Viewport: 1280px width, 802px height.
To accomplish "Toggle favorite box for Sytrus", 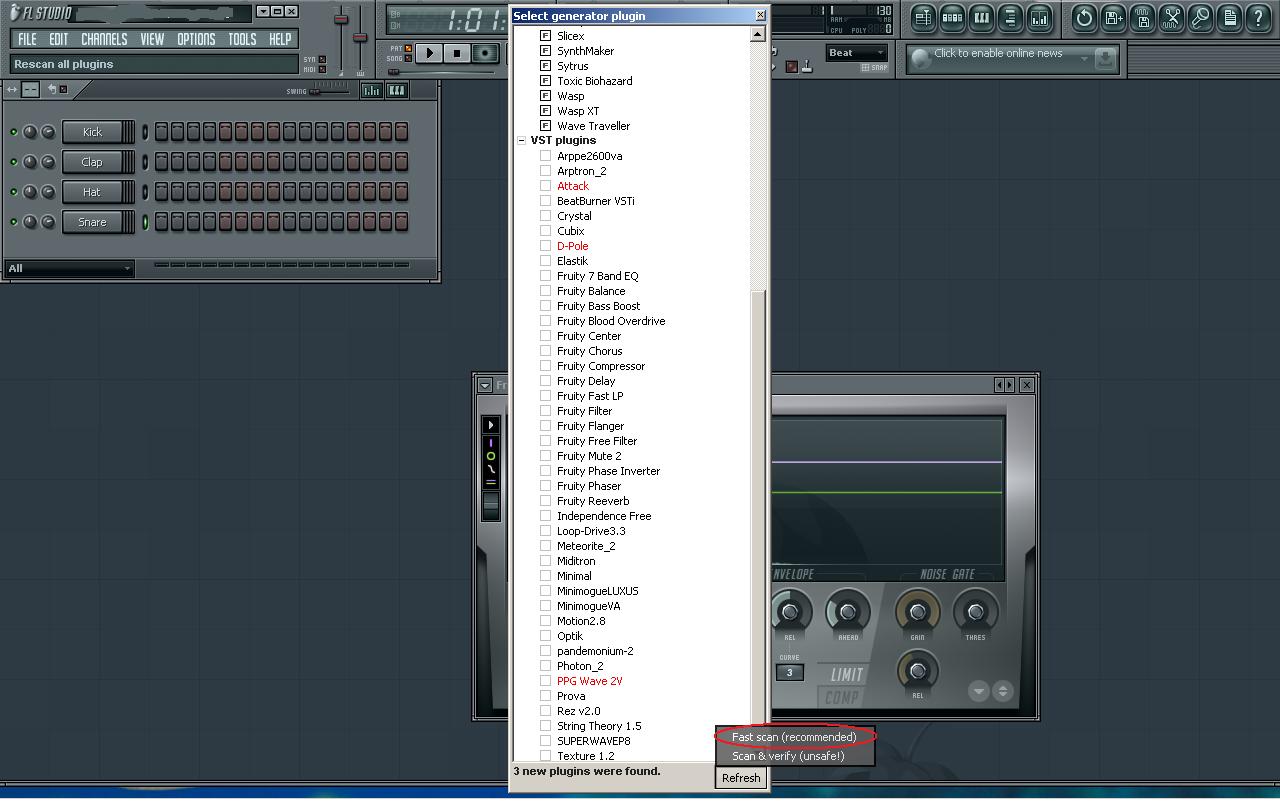I will [546, 66].
